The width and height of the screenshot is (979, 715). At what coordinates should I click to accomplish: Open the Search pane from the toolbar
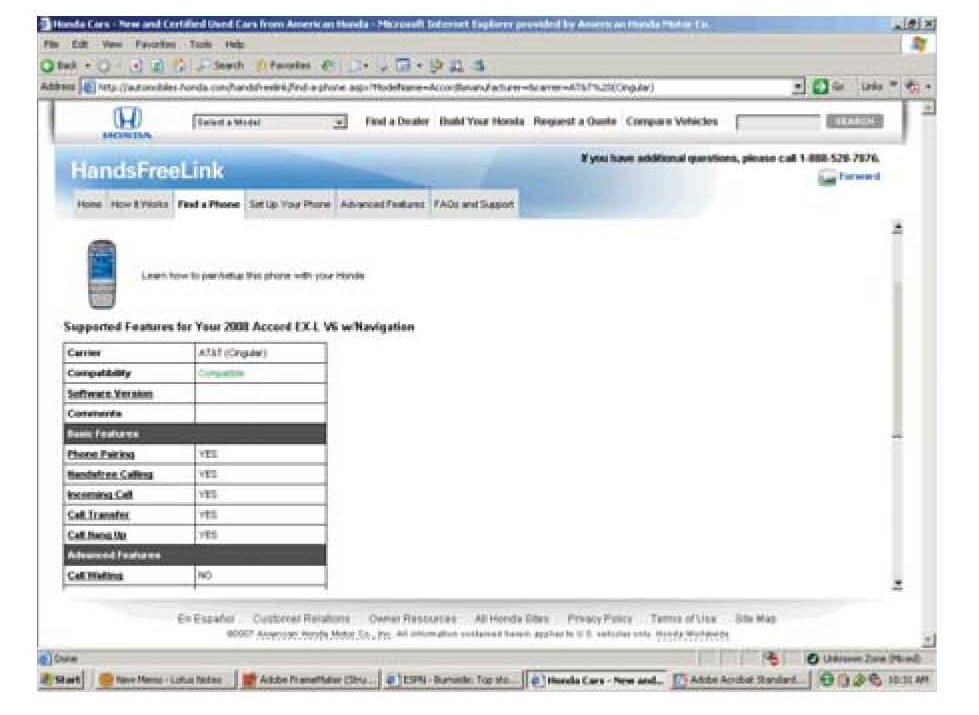click(222, 65)
